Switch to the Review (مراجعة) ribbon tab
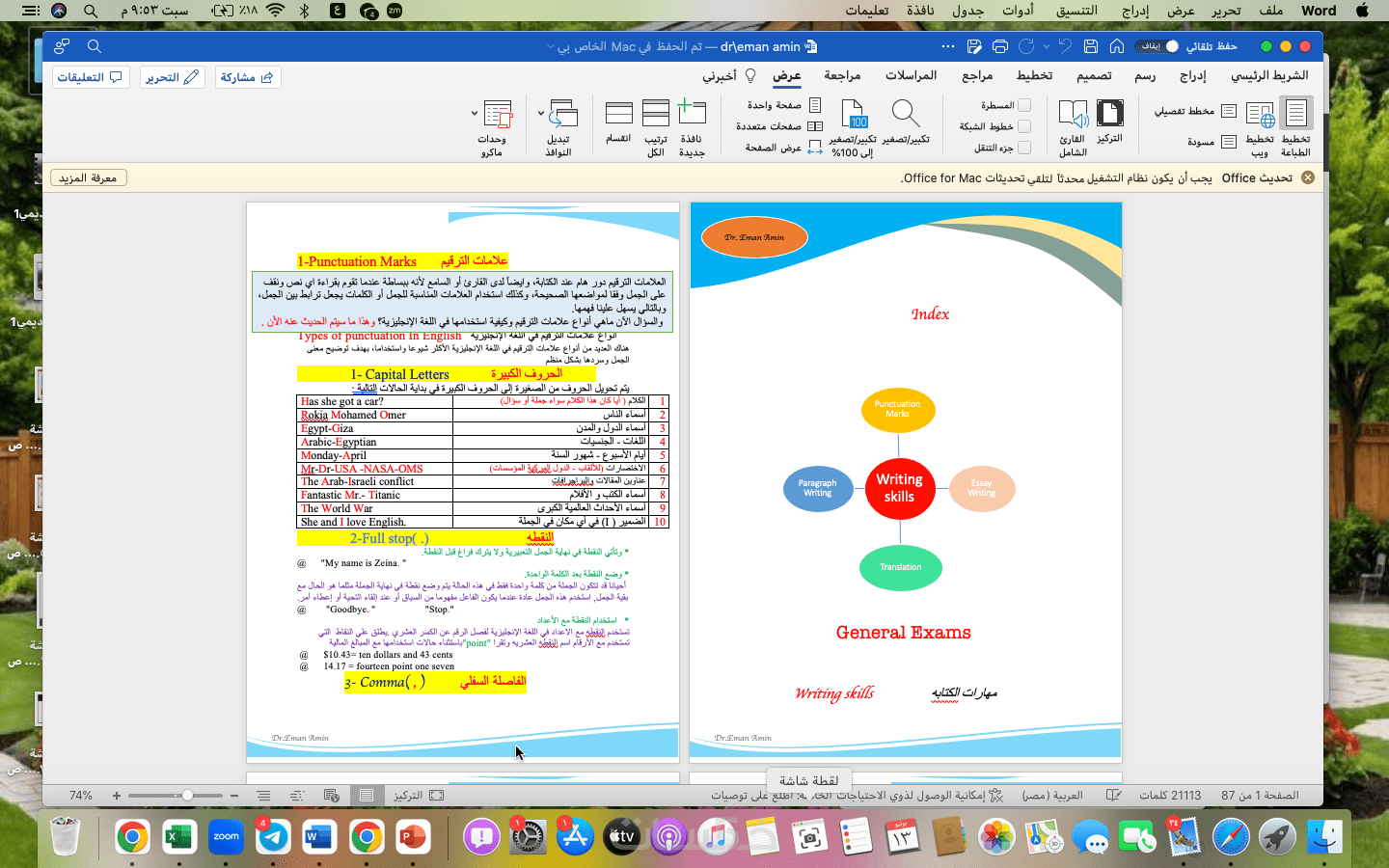This screenshot has height=868, width=1389. [842, 75]
